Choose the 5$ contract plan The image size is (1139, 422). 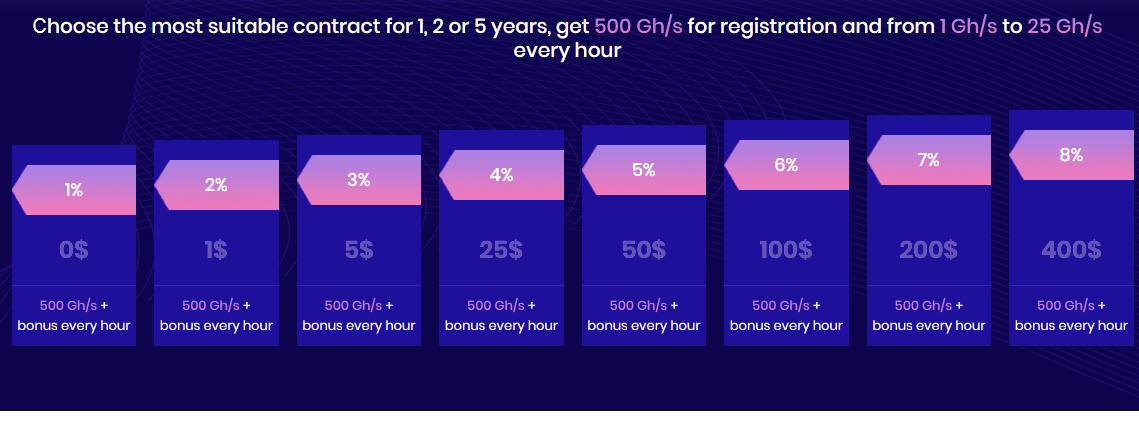(x=359, y=250)
